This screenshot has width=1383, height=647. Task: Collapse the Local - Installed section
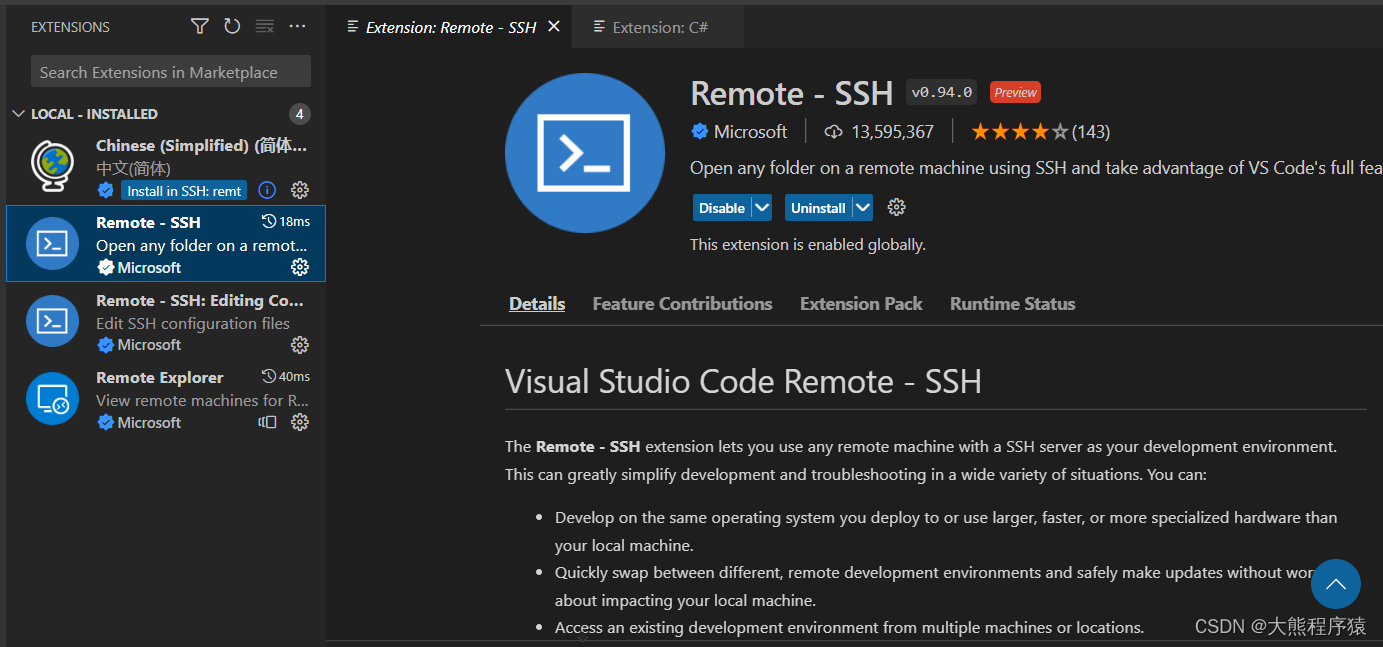18,114
